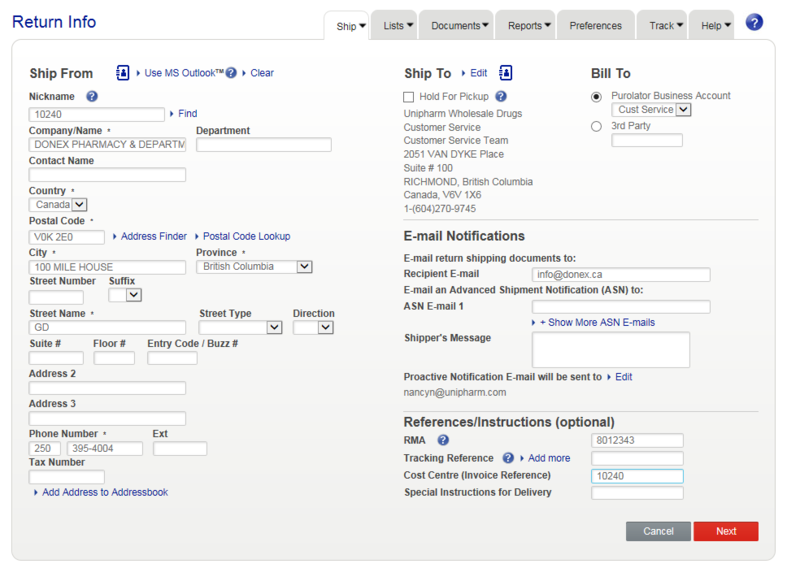Open the Documents tab menu
This screenshot has height=581, width=800.
pos(457,26)
